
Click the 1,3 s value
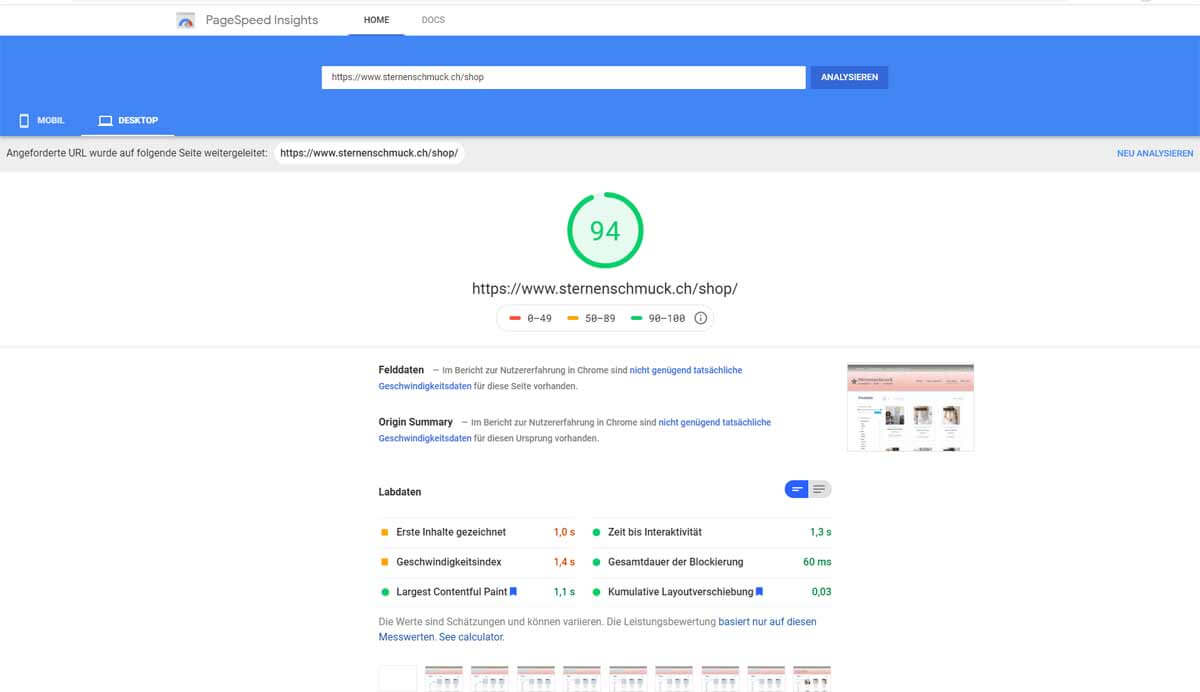(x=820, y=532)
